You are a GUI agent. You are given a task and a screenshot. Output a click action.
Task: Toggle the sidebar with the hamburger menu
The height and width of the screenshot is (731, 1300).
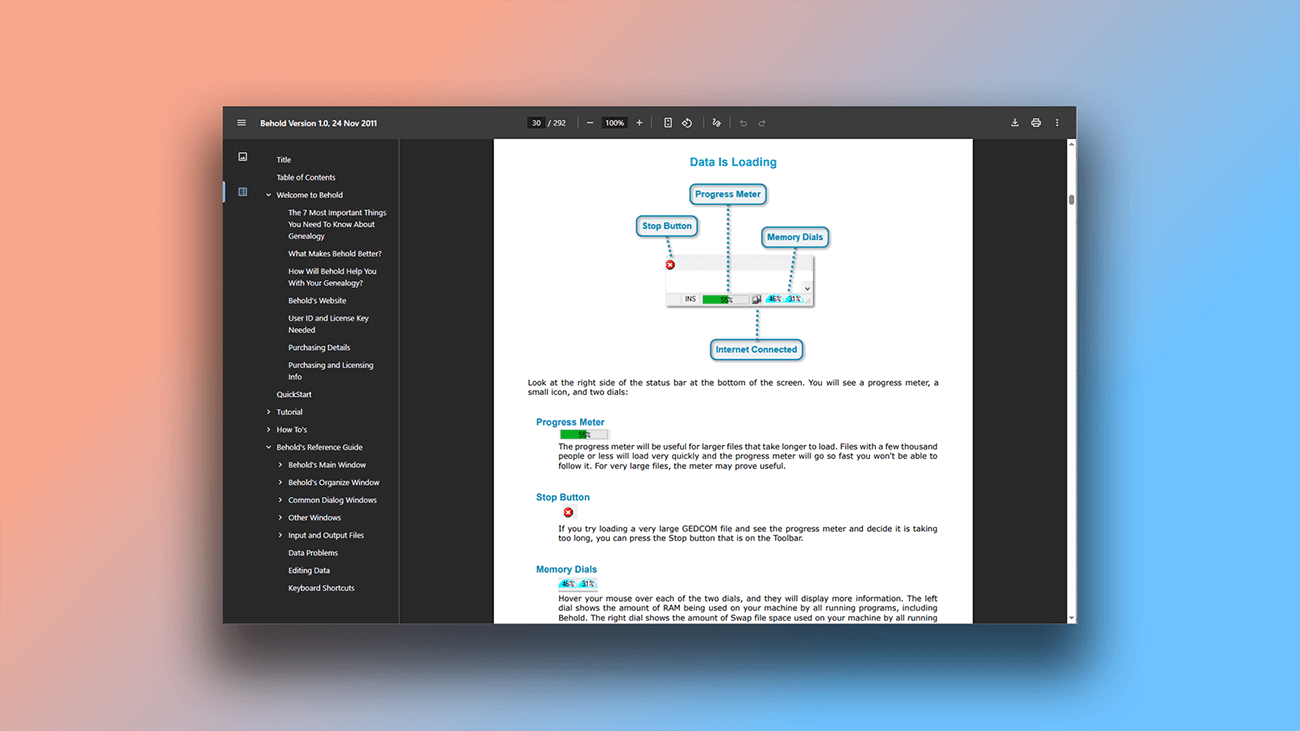pos(241,122)
